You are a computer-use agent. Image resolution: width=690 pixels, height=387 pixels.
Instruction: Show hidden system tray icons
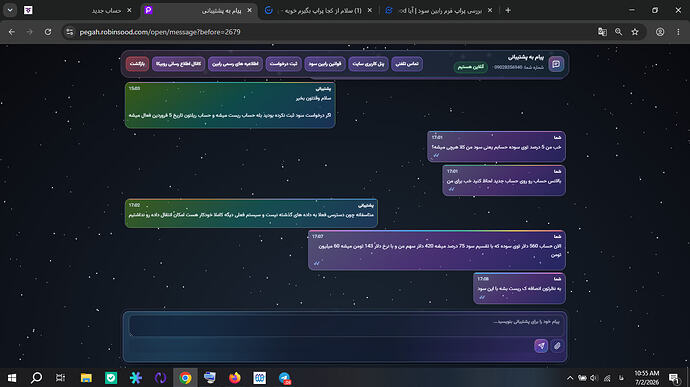(570, 378)
